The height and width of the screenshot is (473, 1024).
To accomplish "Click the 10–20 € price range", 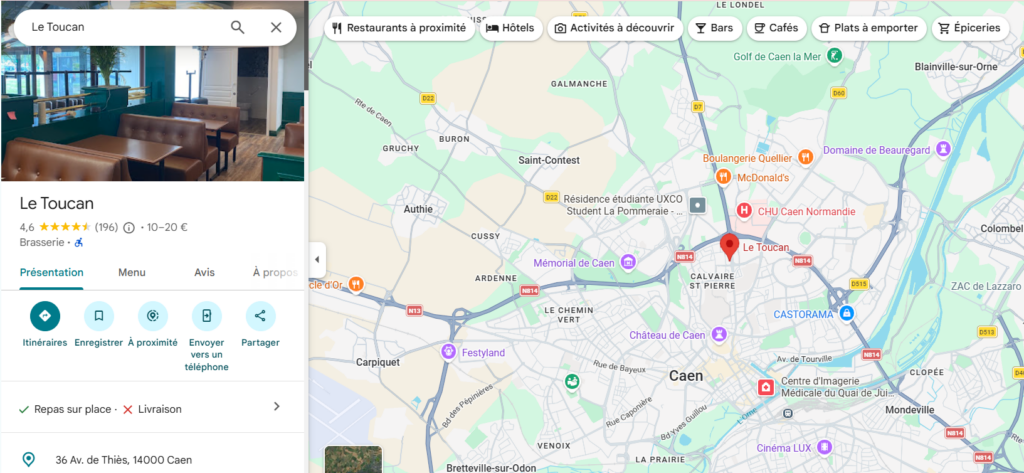I will pyautogui.click(x=167, y=227).
